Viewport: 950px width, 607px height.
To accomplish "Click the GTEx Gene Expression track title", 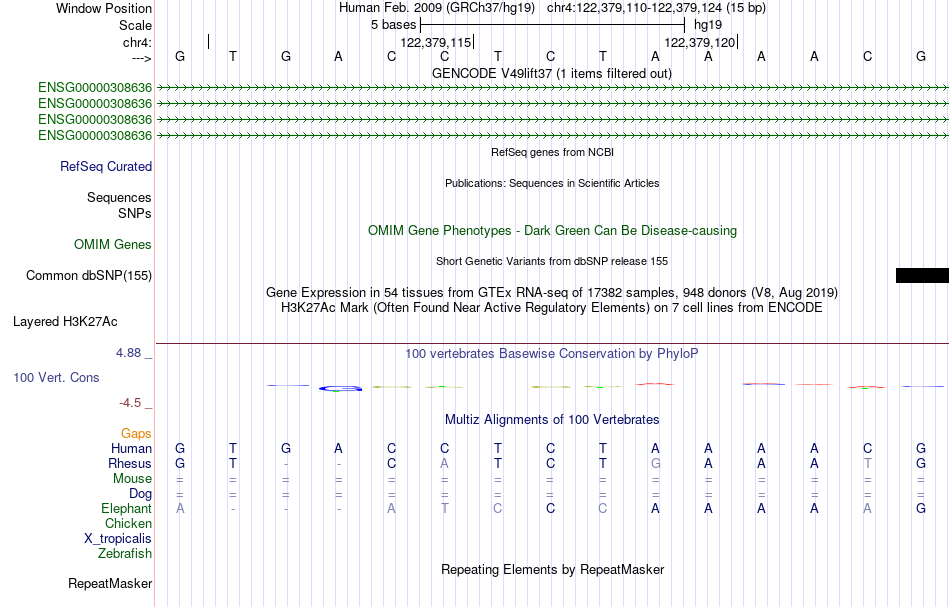I will [552, 293].
